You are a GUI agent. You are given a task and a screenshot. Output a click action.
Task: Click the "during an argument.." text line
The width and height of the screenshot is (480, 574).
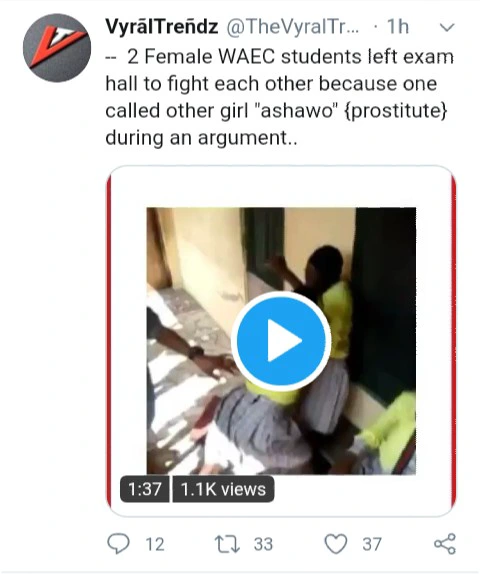pyautogui.click(x=201, y=138)
